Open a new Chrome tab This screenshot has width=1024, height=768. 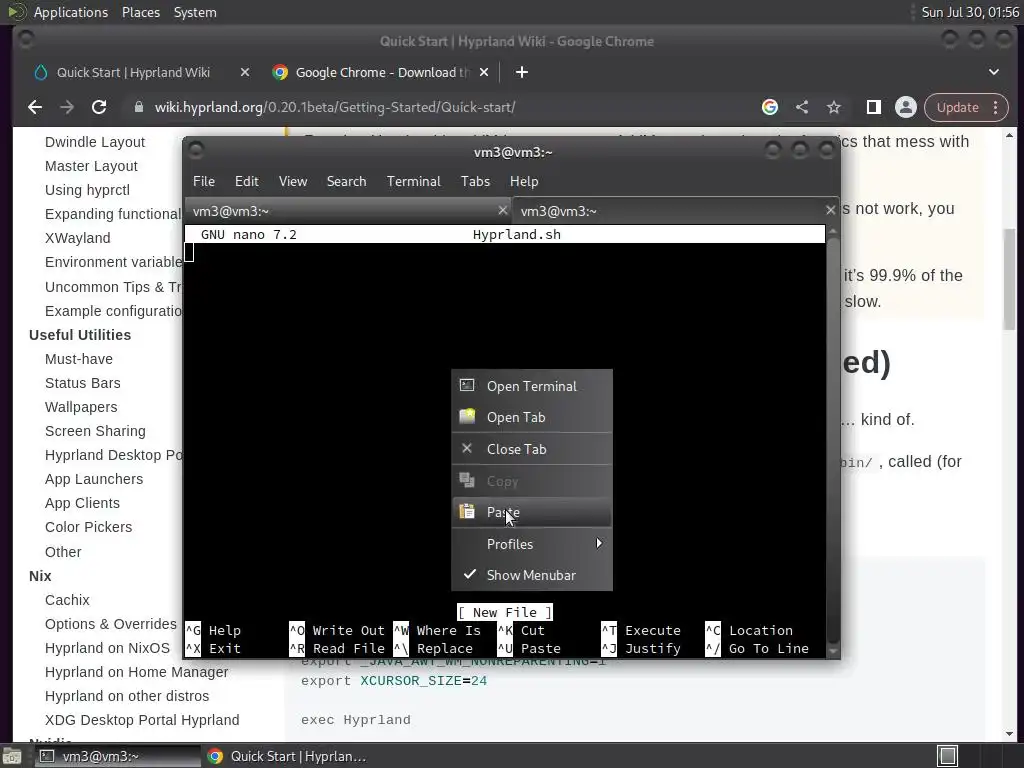(x=521, y=72)
